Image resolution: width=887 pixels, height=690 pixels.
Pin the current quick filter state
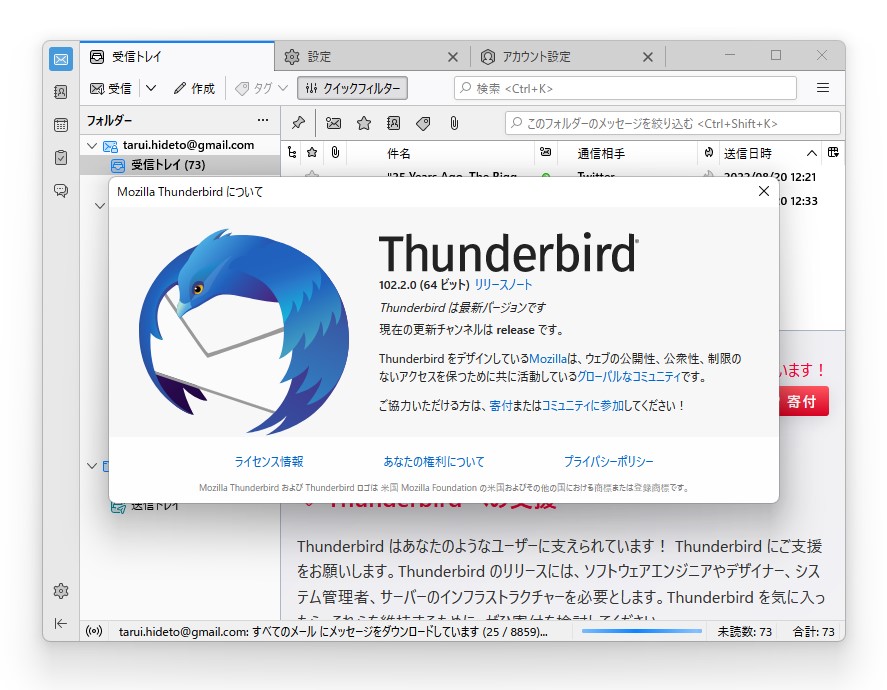point(300,123)
